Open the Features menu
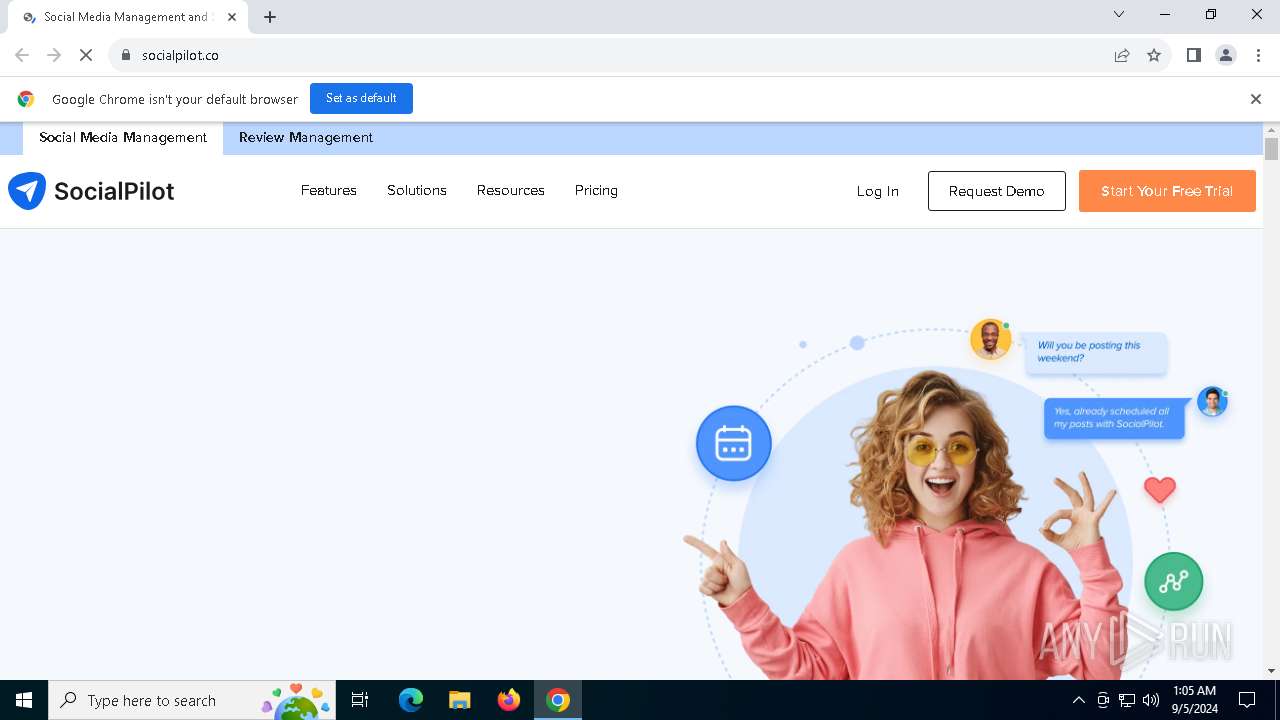1280x720 pixels. pos(329,190)
